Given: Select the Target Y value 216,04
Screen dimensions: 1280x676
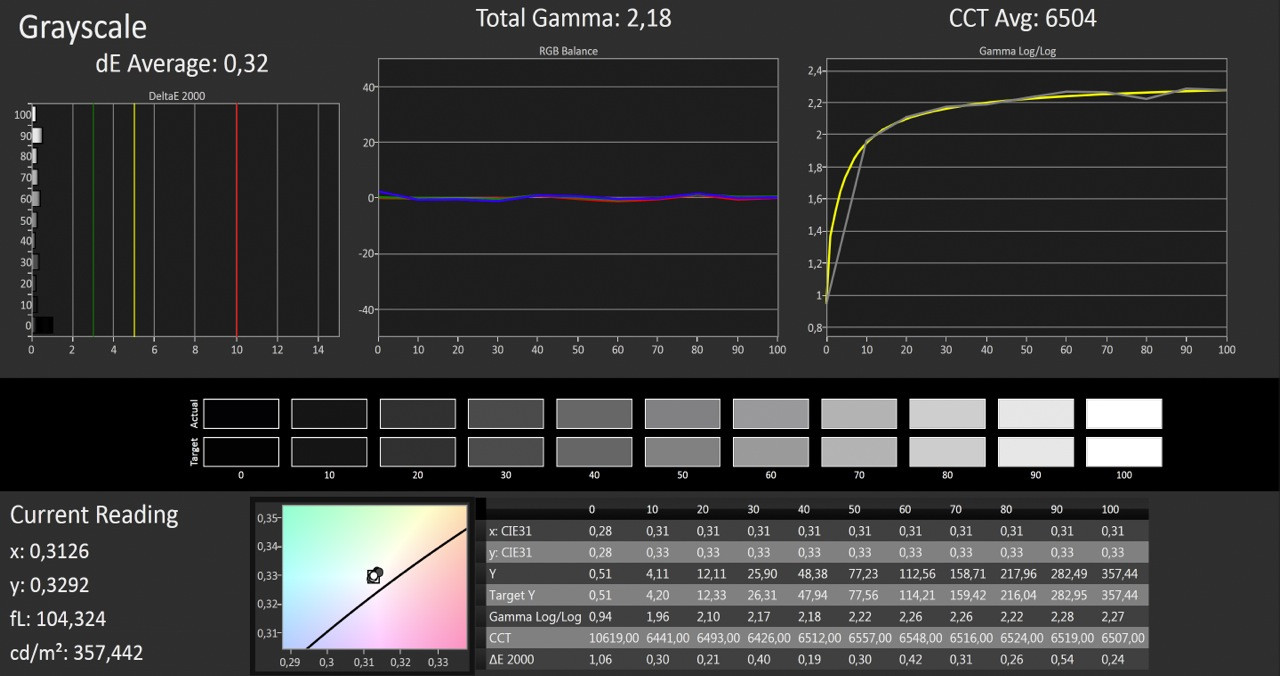Looking at the screenshot, I should (x=1016, y=595).
